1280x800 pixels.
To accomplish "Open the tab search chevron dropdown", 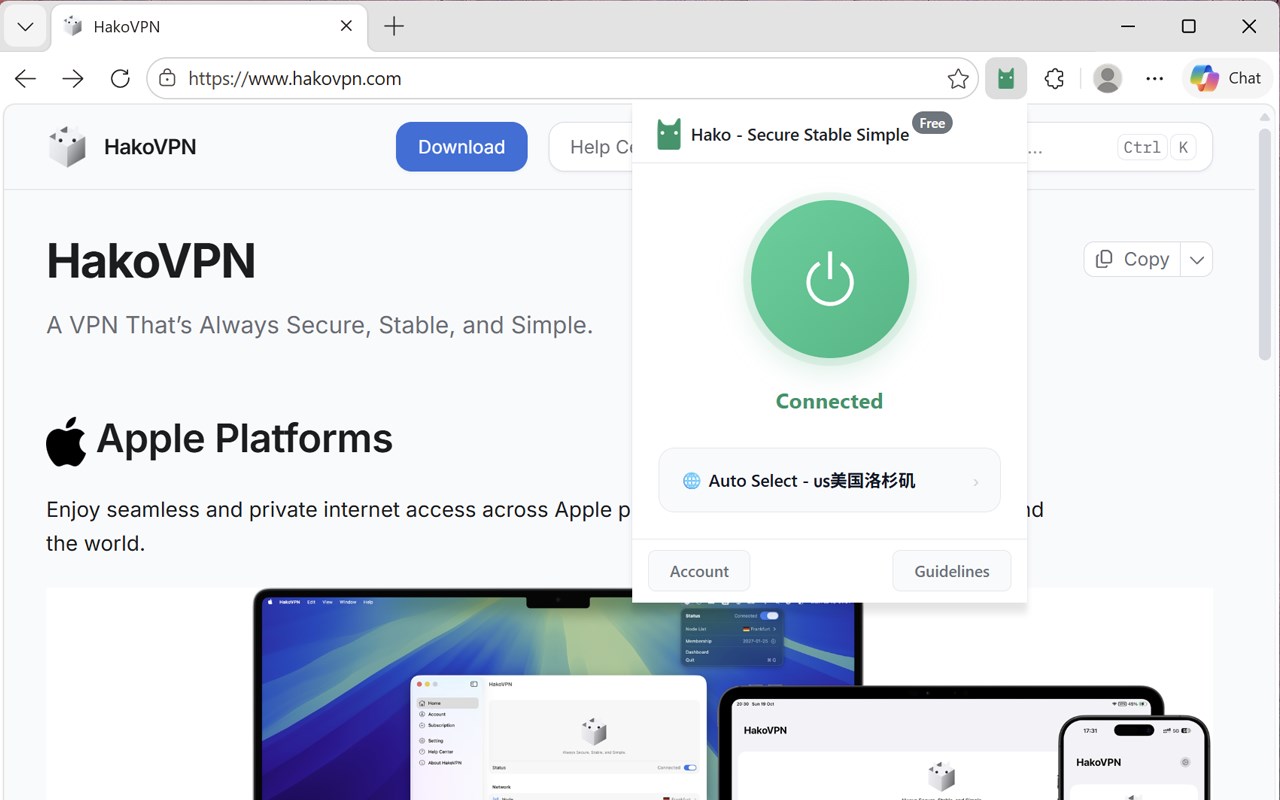I will 25,27.
